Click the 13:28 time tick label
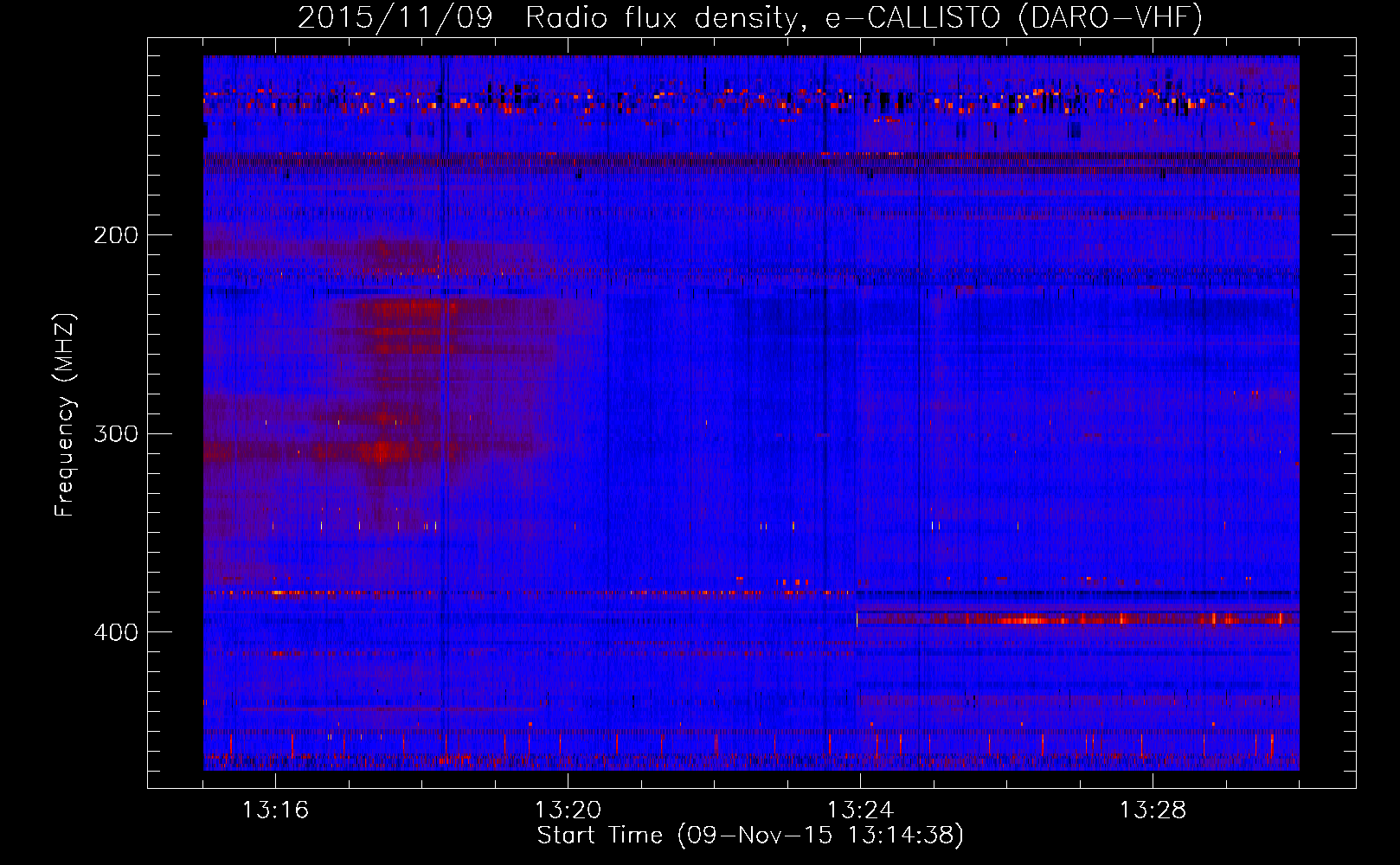Image resolution: width=1400 pixels, height=865 pixels. 1153,811
